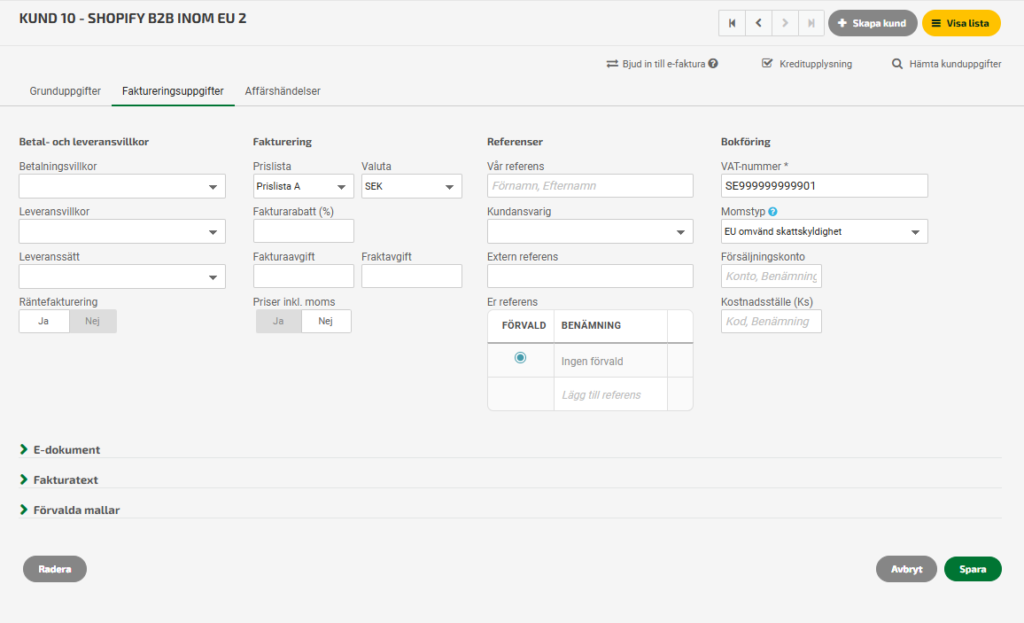Screen dimensions: 1024x623
Task: Navigate to the next customer
Action: click(x=786, y=23)
